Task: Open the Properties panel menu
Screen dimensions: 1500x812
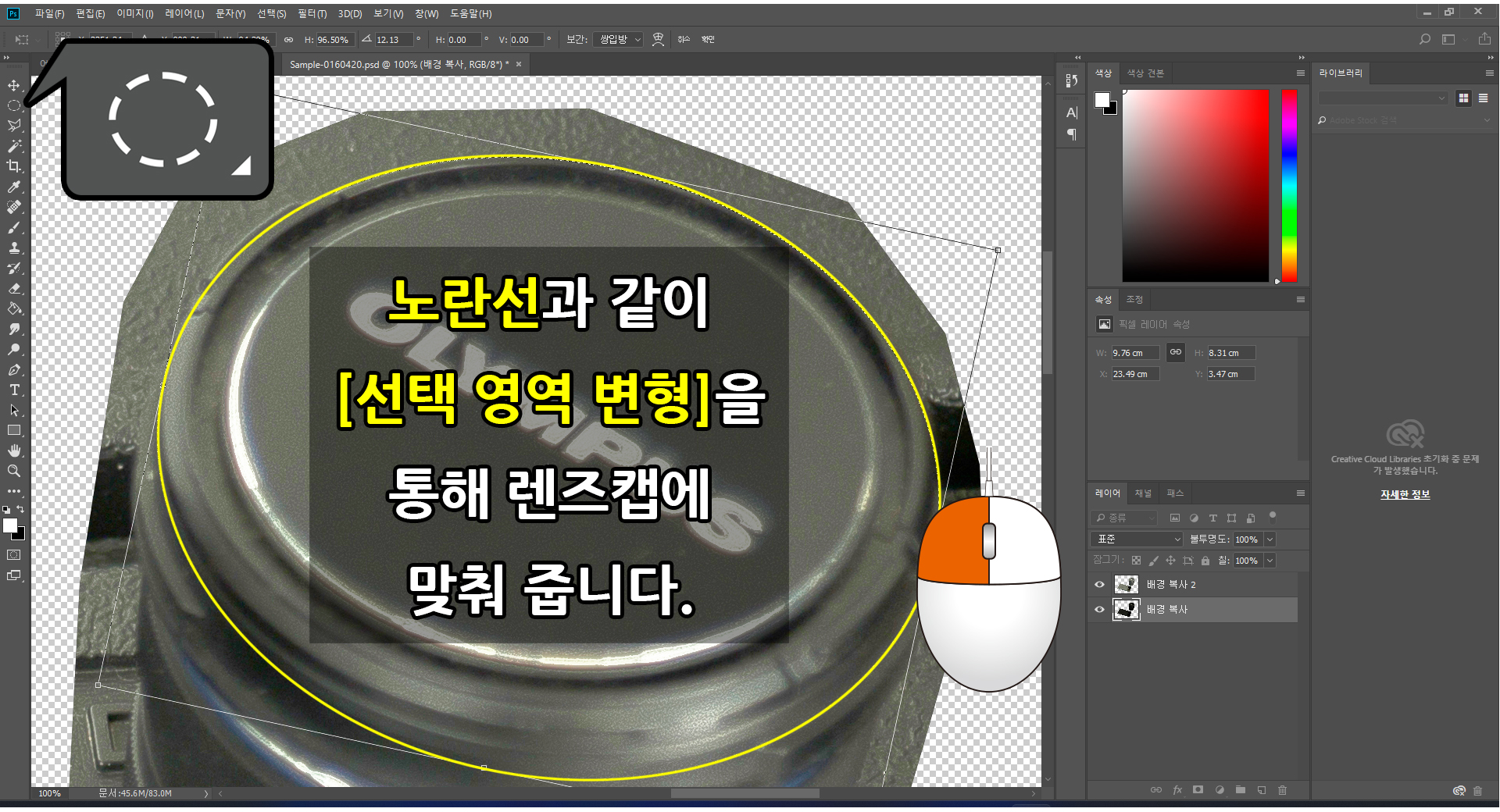Action: click(x=1300, y=299)
